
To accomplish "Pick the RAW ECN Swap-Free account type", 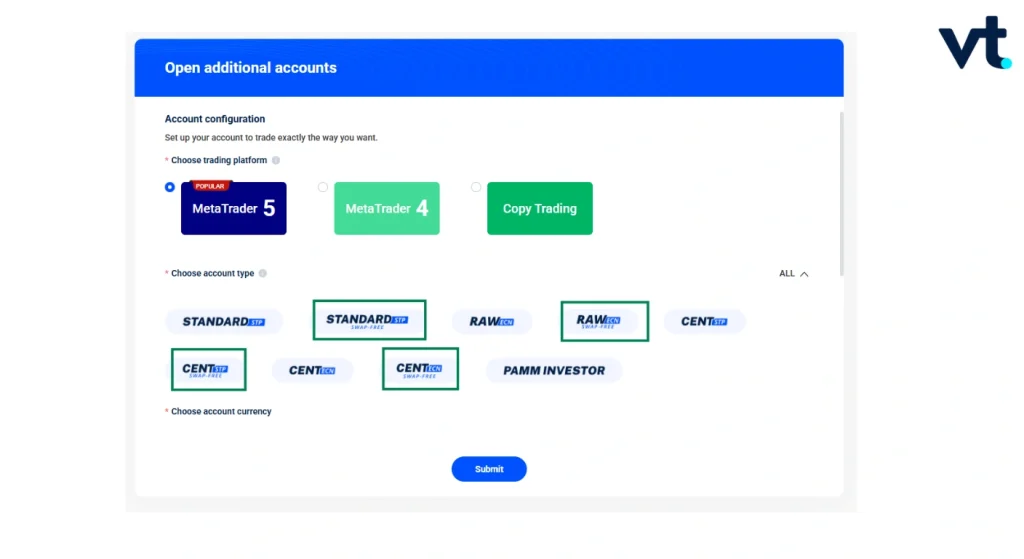I will coord(604,321).
